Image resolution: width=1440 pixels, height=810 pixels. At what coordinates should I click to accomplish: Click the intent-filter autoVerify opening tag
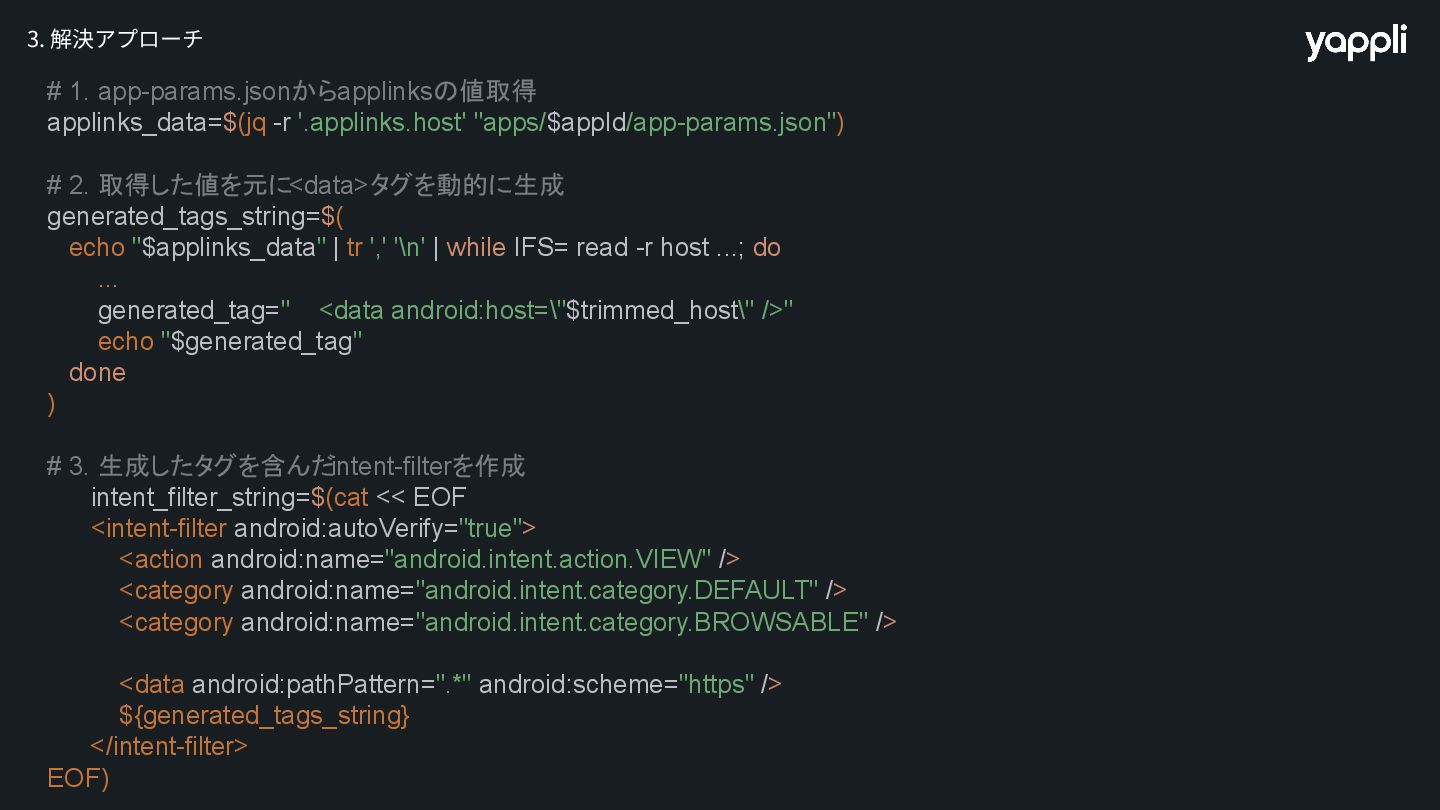[313, 528]
